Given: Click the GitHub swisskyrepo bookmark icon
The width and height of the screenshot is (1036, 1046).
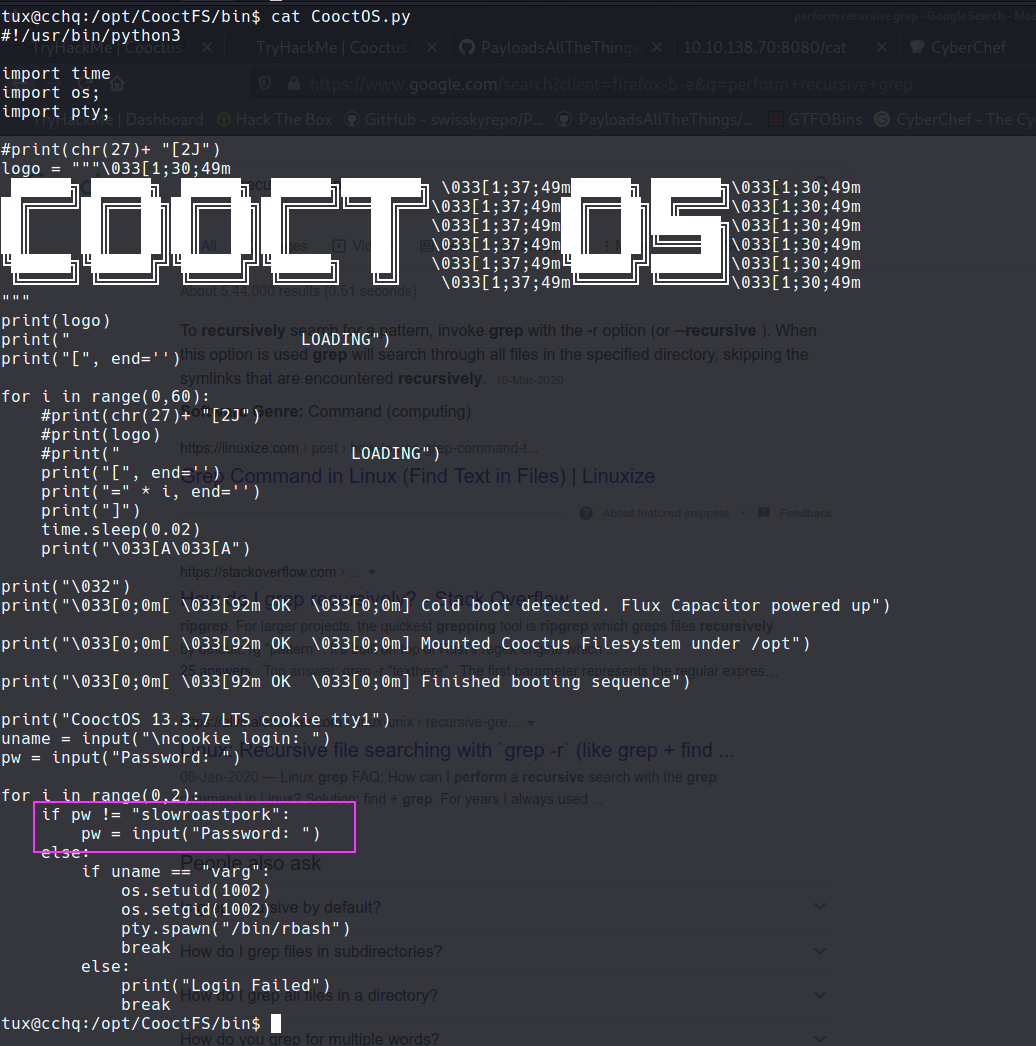Looking at the screenshot, I should point(352,119).
